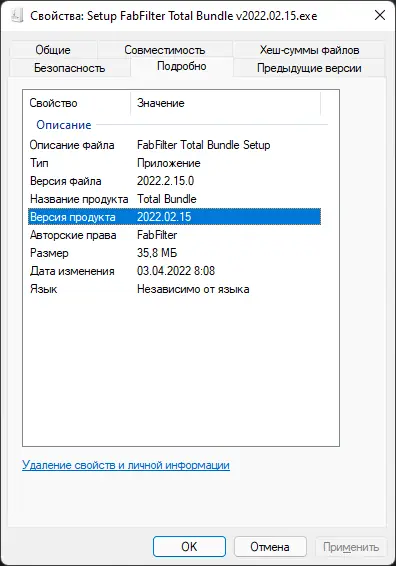Select the Авторские права property label
This screenshot has height=566, width=396.
coord(73,235)
